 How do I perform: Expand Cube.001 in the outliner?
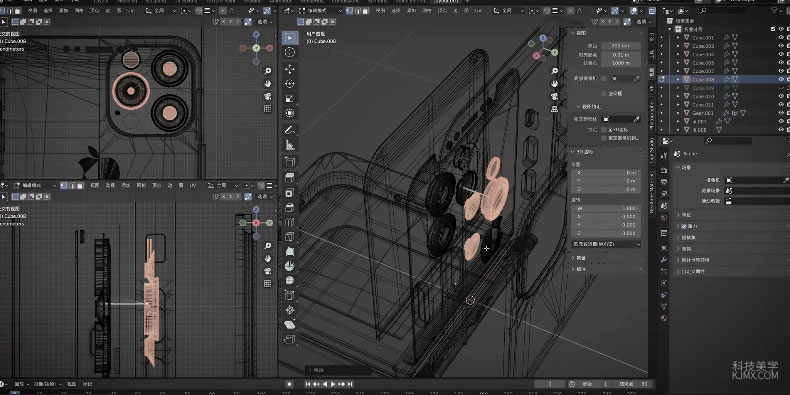pos(678,38)
